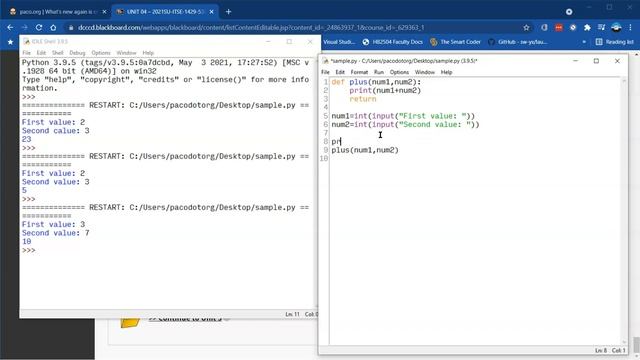640x360 pixels.
Task: Open Edit menu in IDLE Shell
Action: click(41, 53)
